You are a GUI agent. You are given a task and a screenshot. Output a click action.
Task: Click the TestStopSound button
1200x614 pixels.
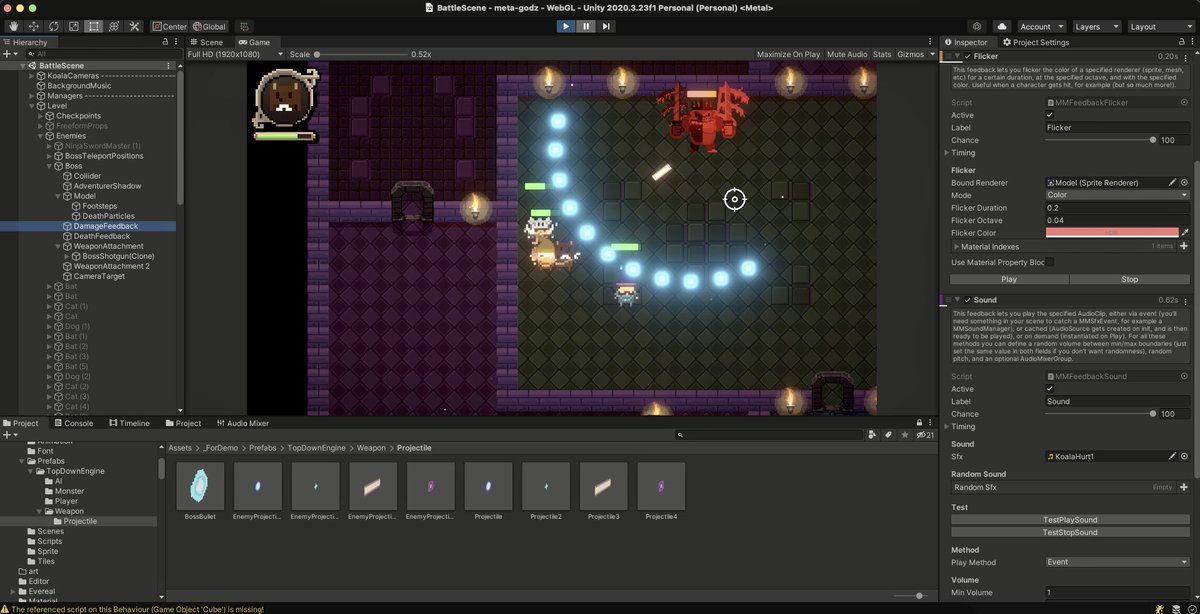click(1070, 532)
